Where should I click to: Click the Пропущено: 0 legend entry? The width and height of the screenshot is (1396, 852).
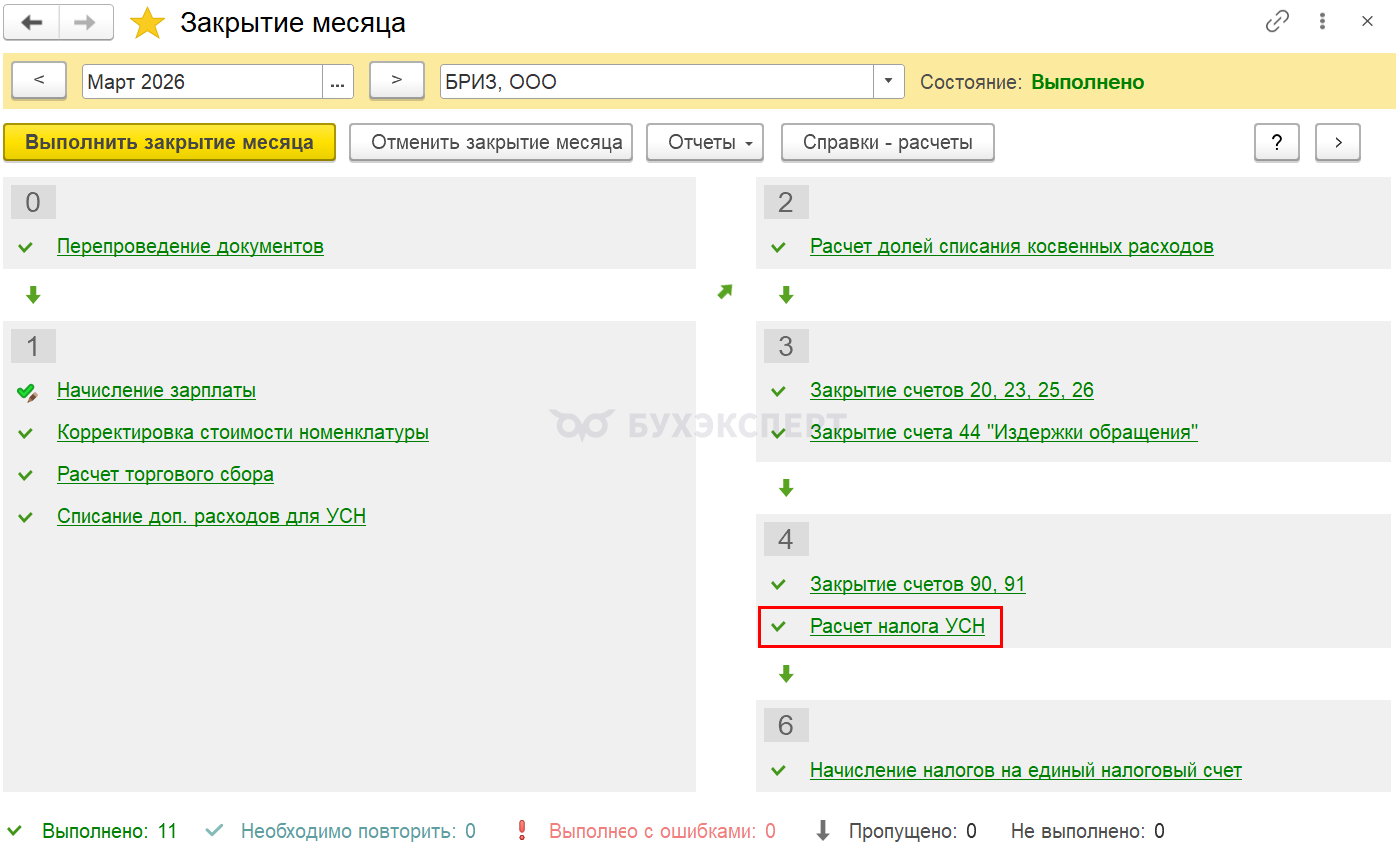pos(913,831)
